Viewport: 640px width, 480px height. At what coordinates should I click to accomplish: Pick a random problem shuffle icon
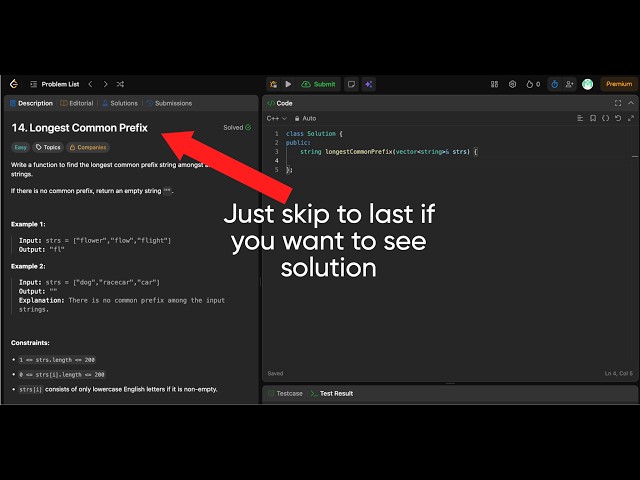tap(120, 84)
